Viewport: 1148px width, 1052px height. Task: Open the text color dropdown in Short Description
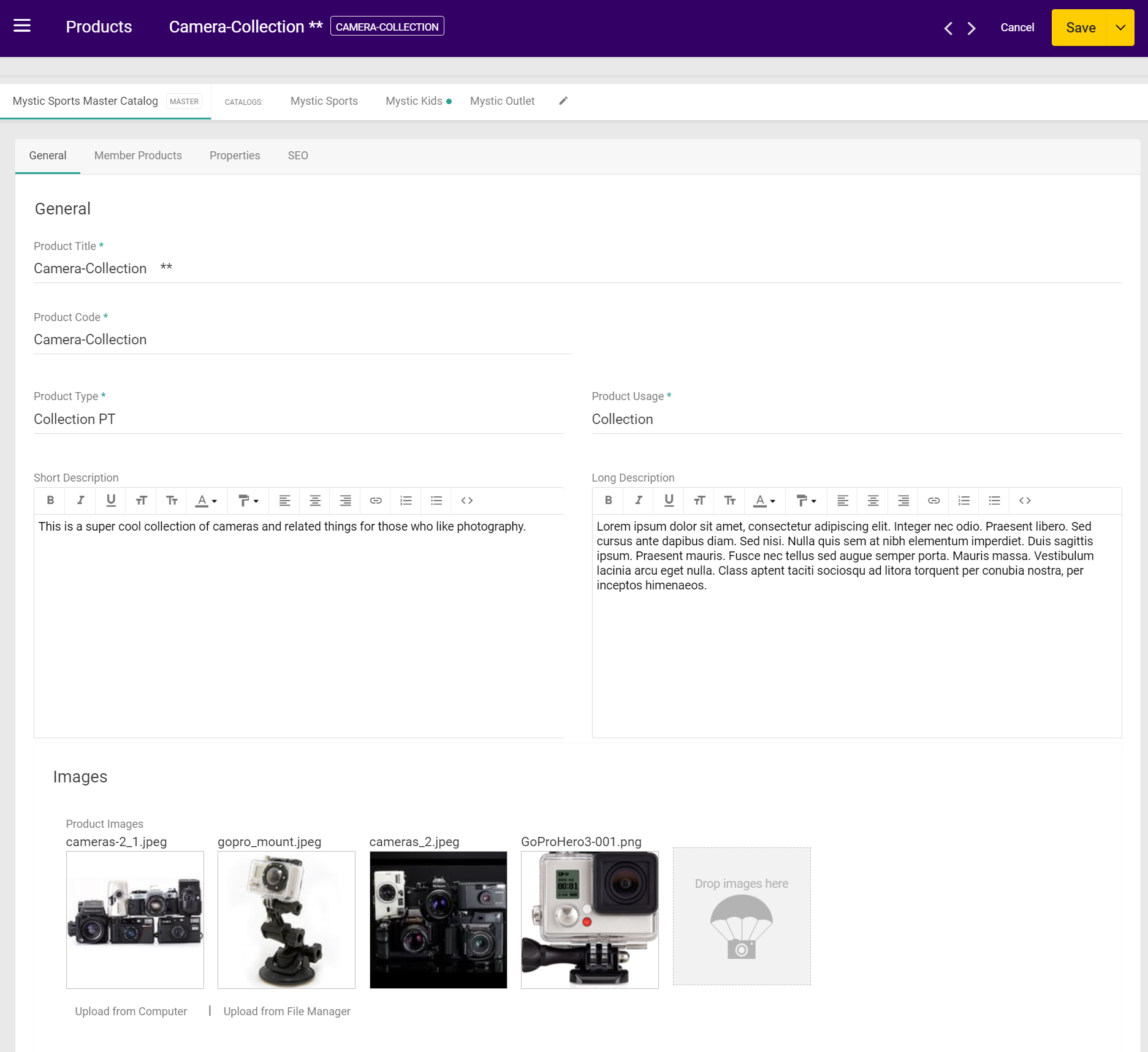207,501
